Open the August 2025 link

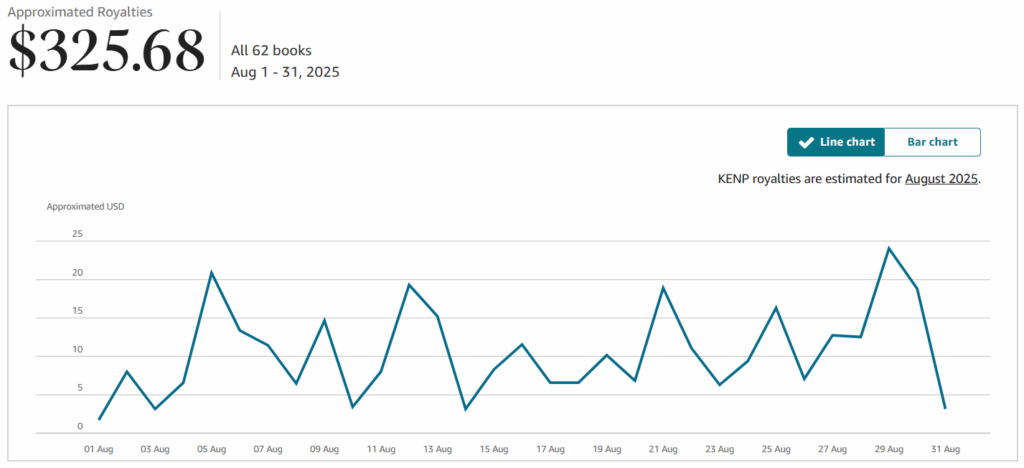[941, 179]
